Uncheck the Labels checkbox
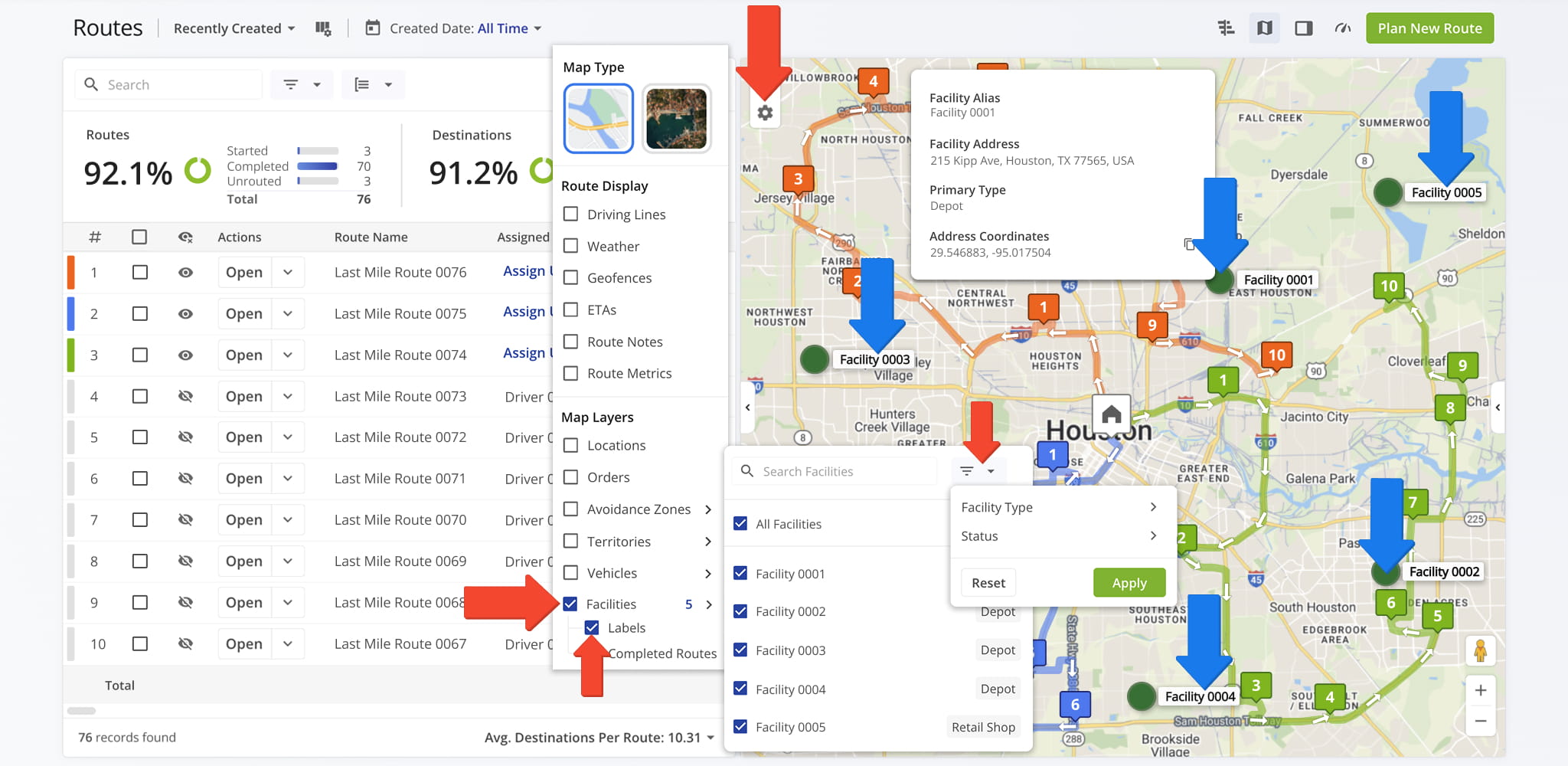Viewport: 1568px width, 766px height. click(592, 627)
